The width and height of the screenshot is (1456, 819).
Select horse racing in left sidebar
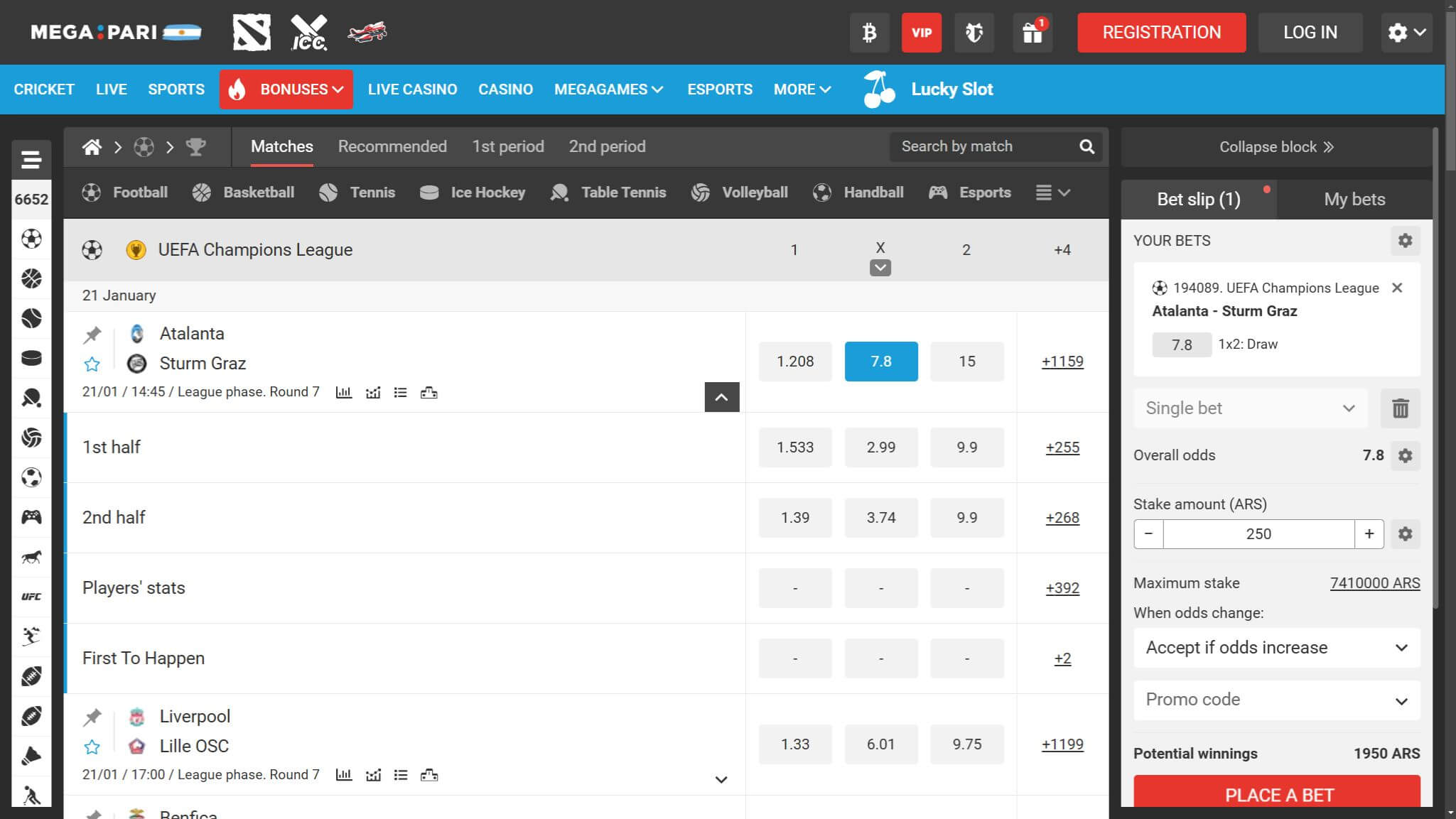[x=31, y=557]
